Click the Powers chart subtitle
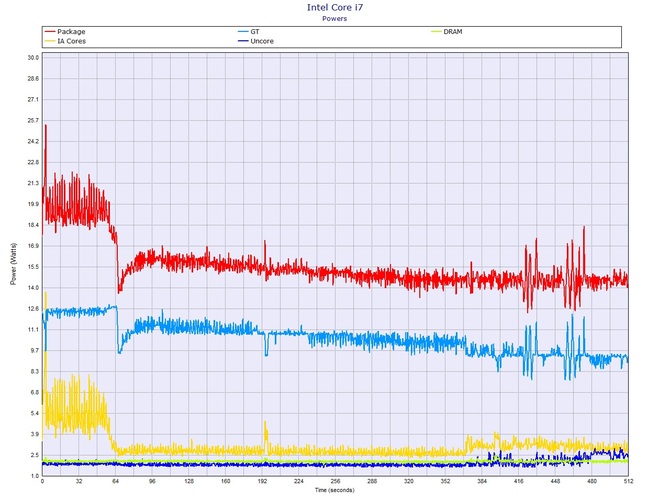 click(335, 19)
